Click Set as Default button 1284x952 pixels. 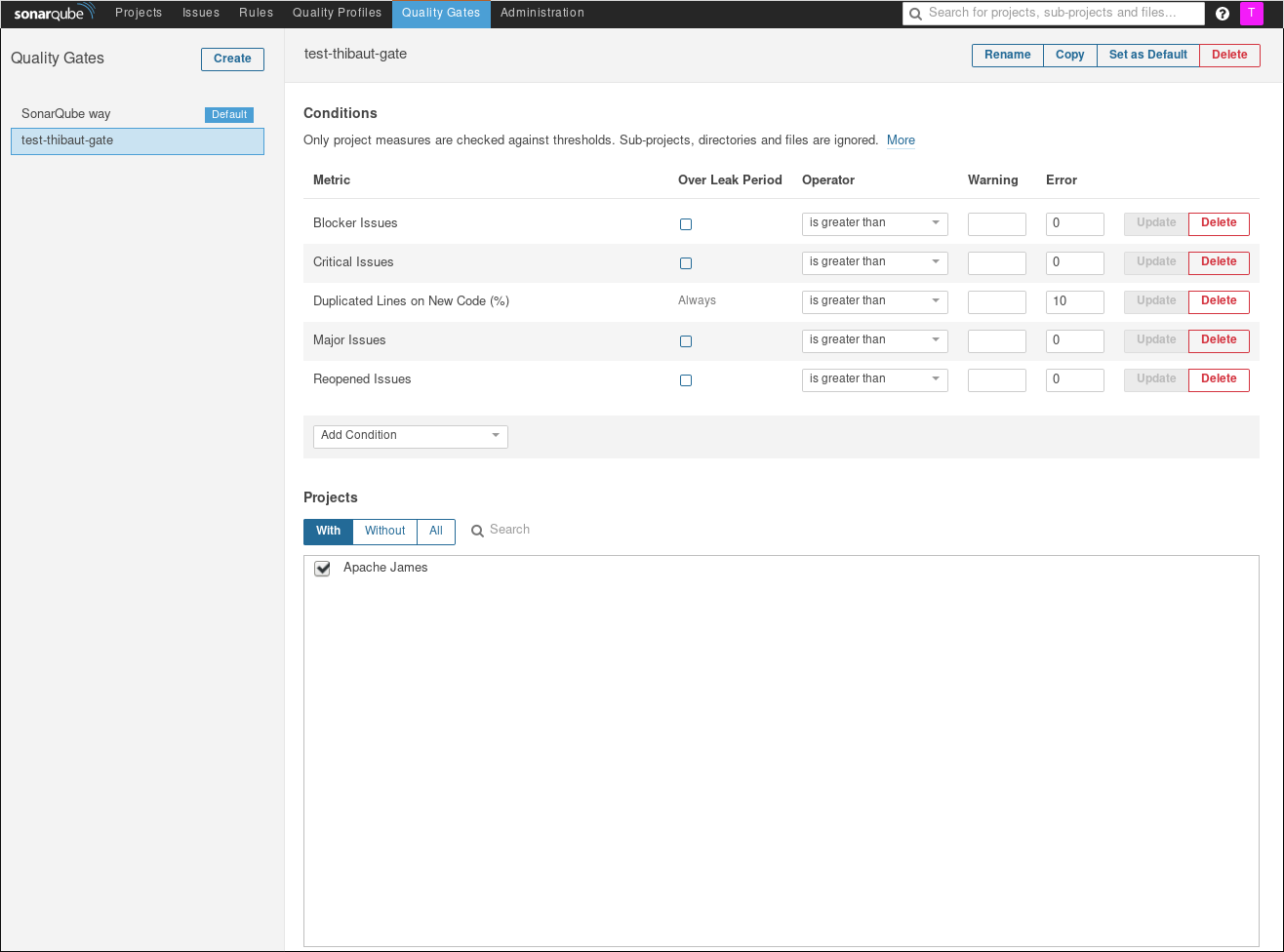tap(1148, 56)
